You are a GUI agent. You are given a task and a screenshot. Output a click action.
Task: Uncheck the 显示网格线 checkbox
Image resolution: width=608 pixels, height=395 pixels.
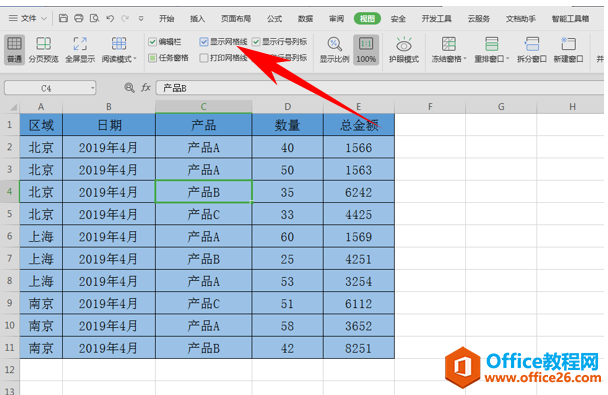point(204,41)
